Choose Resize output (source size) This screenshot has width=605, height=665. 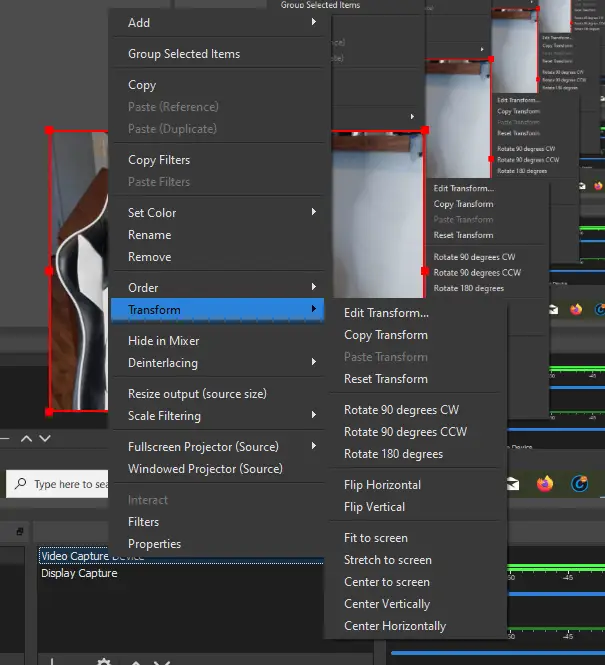tap(217, 394)
